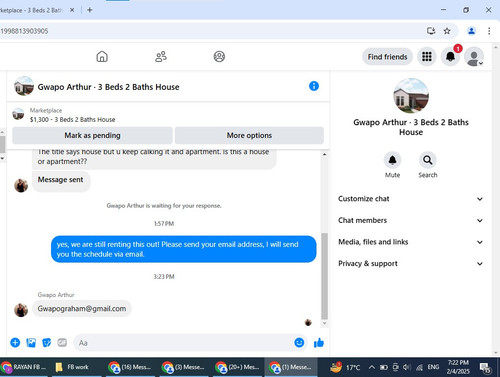Expand Privacy & support section
500x377 pixels.
click(411, 264)
